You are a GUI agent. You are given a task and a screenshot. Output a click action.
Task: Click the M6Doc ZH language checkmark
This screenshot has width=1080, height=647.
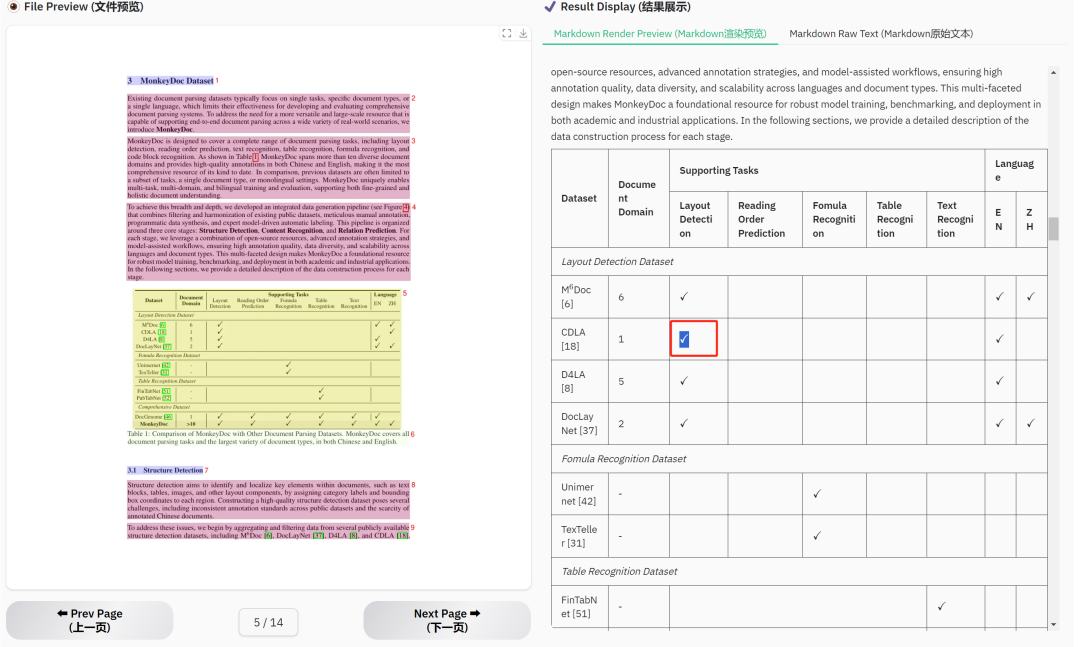pos(1030,296)
